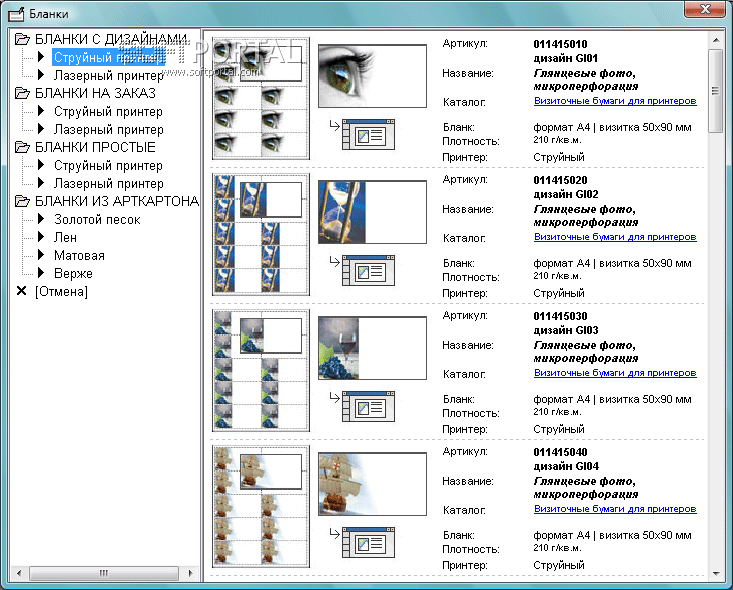Expand the Матовая arrow
Viewport: 733px width, 590px height.
point(41,255)
